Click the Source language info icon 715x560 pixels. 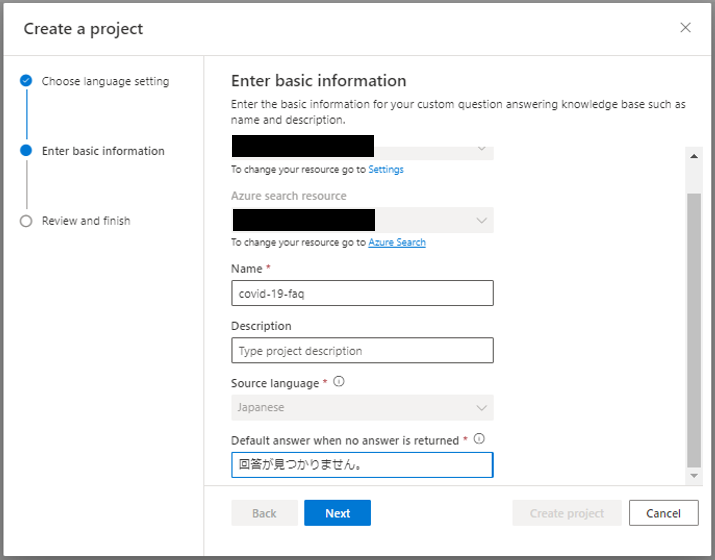[x=339, y=381]
